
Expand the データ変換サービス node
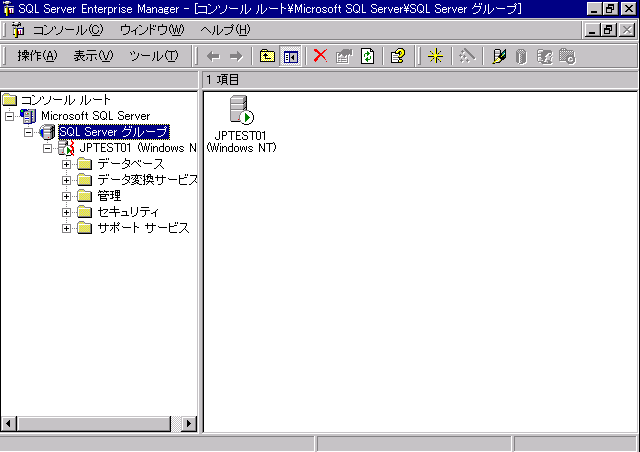[66, 180]
